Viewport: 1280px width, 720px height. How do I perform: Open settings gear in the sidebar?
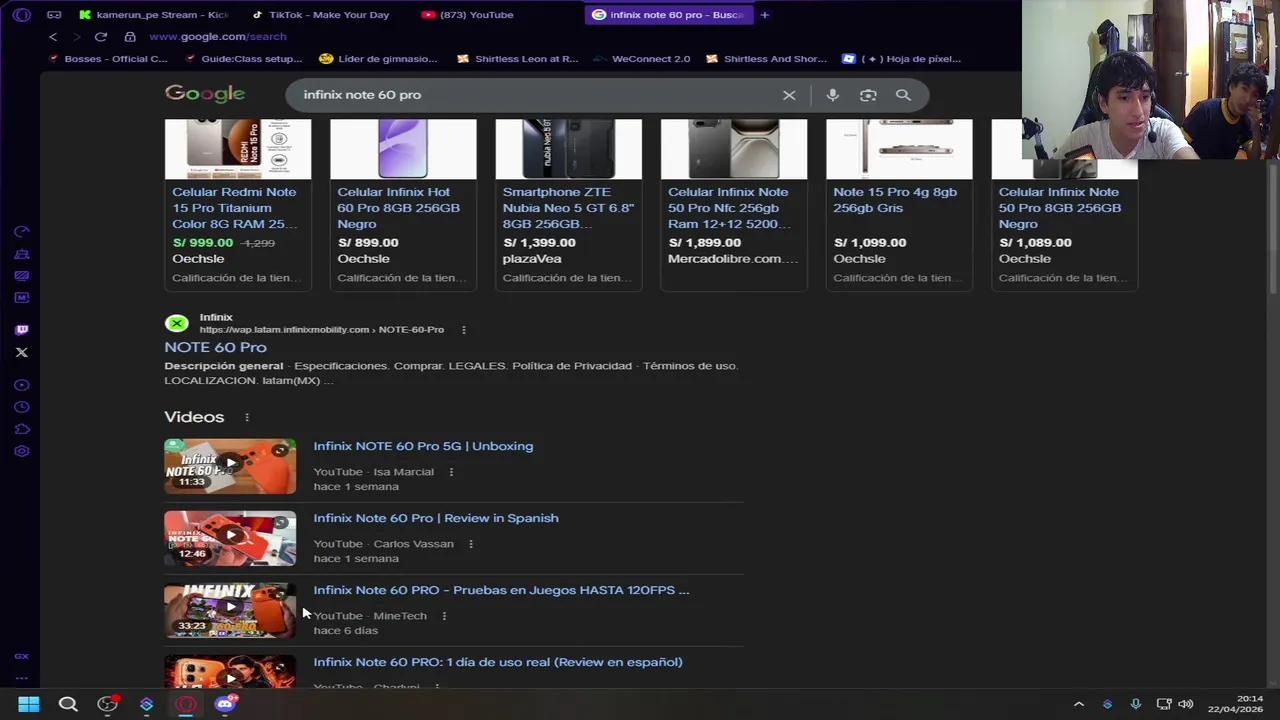(x=22, y=451)
